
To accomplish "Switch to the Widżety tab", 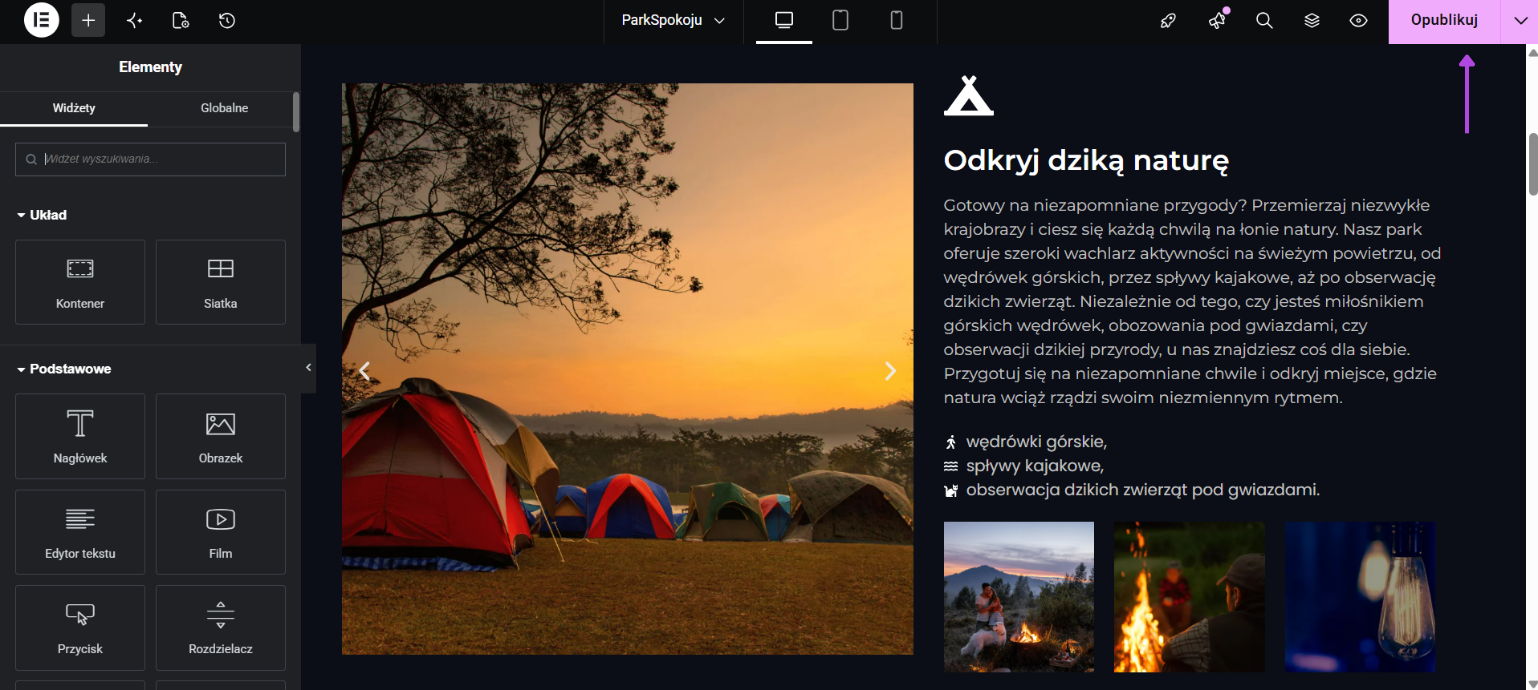I will [x=74, y=108].
